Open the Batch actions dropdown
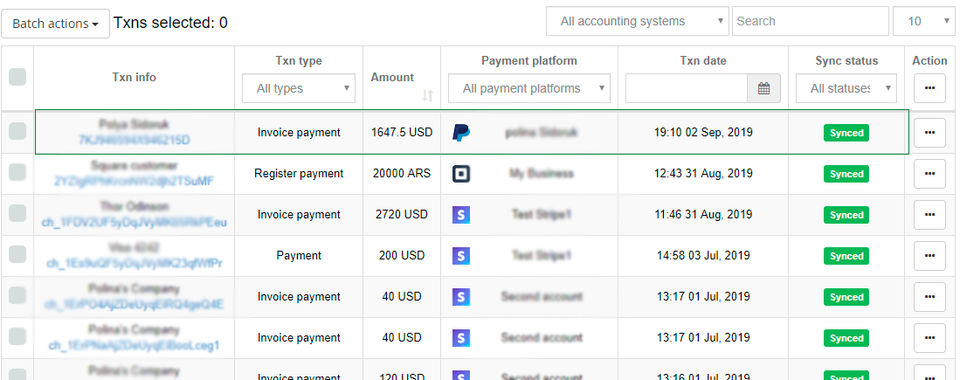The width and height of the screenshot is (960, 380). 55,24
